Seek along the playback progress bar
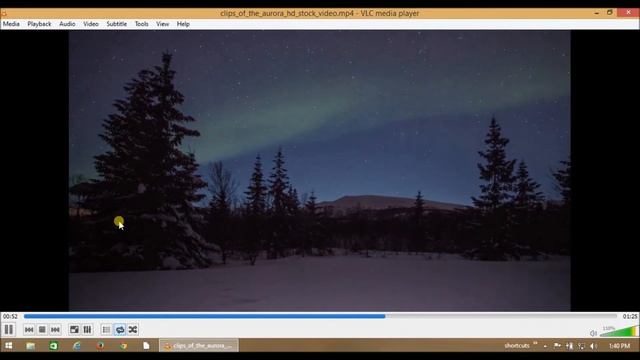 tap(320, 316)
